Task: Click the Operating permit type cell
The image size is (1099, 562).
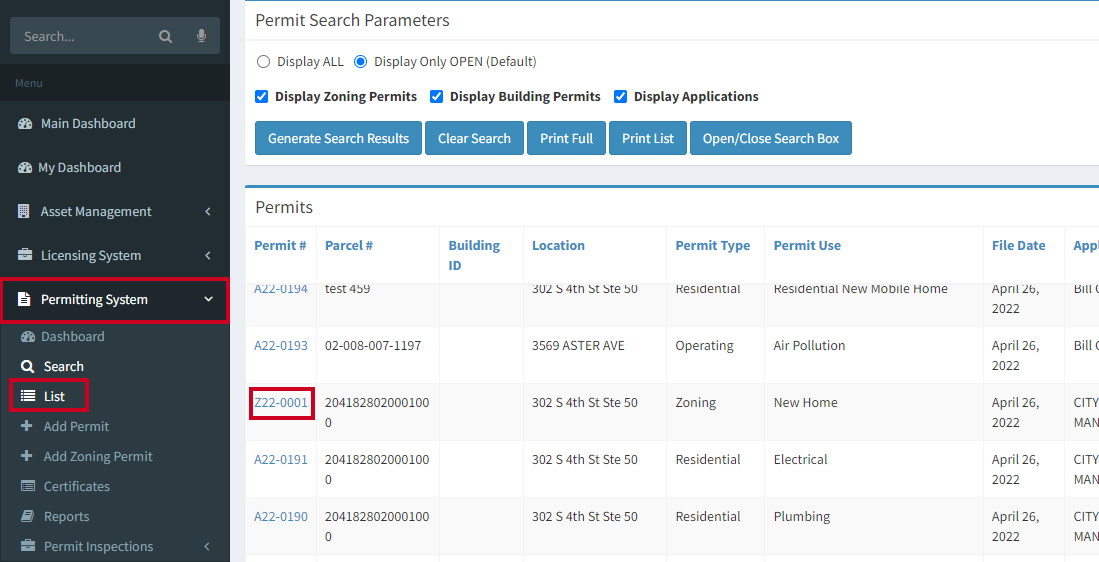Action: pyautogui.click(x=704, y=345)
